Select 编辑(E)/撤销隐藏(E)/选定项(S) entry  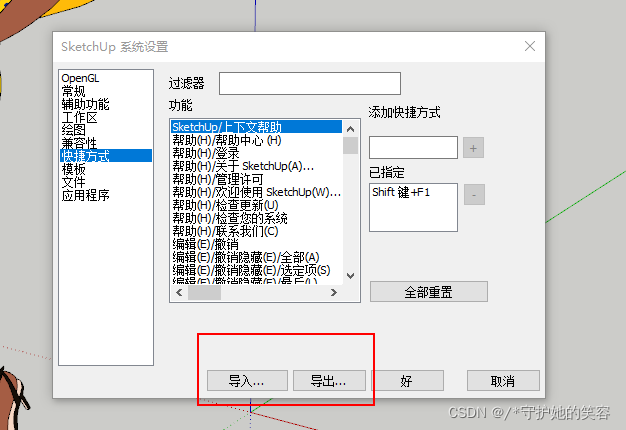point(252,270)
